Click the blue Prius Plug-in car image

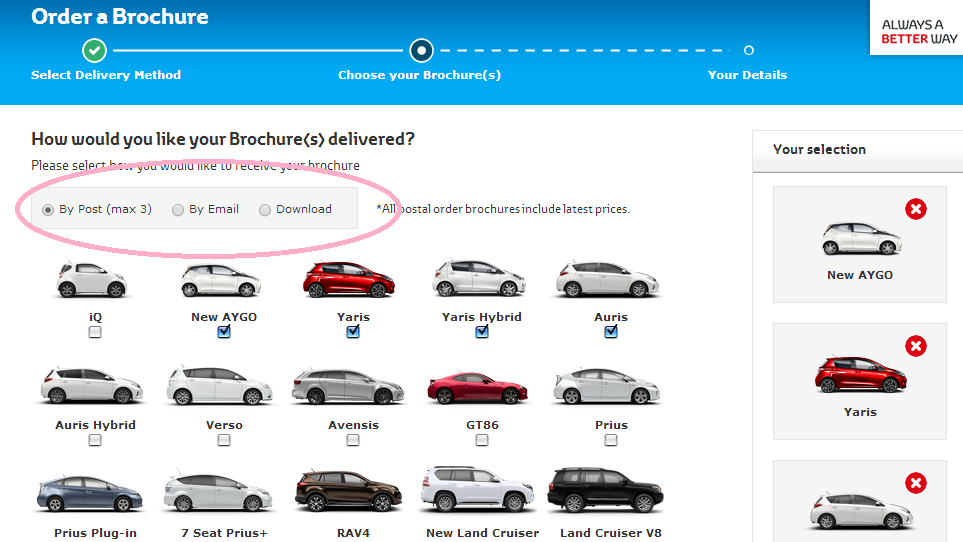pos(90,494)
